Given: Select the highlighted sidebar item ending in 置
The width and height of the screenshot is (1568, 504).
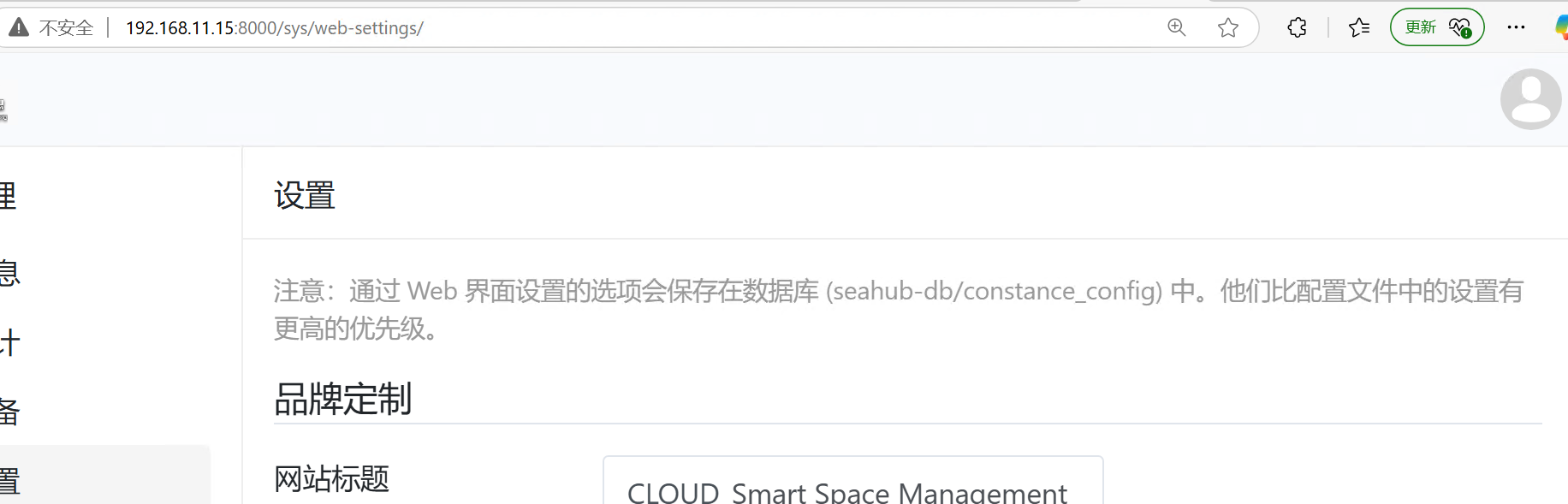Looking at the screenshot, I should [103, 475].
